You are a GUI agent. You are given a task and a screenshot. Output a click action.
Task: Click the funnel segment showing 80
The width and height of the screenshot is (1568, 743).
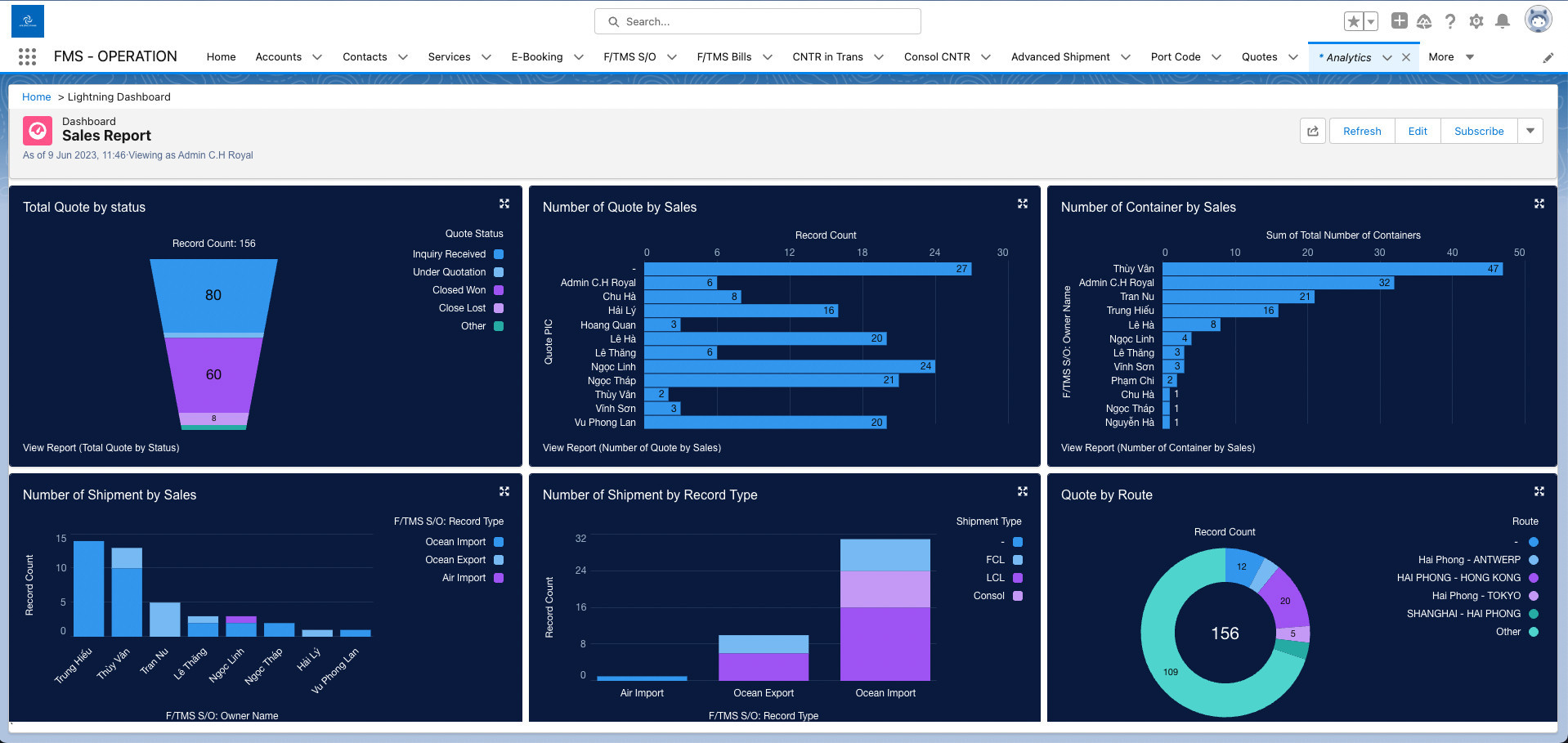213,296
